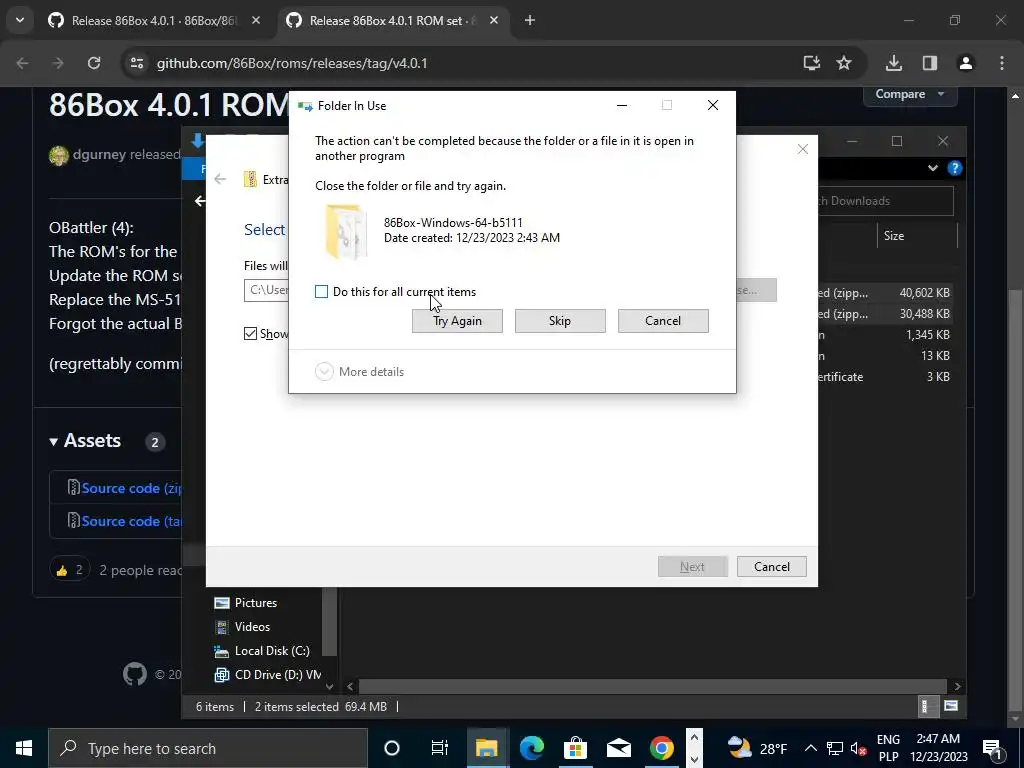Open Cortana circle on taskbar
Screen dimensions: 1024x768
click(x=392, y=748)
